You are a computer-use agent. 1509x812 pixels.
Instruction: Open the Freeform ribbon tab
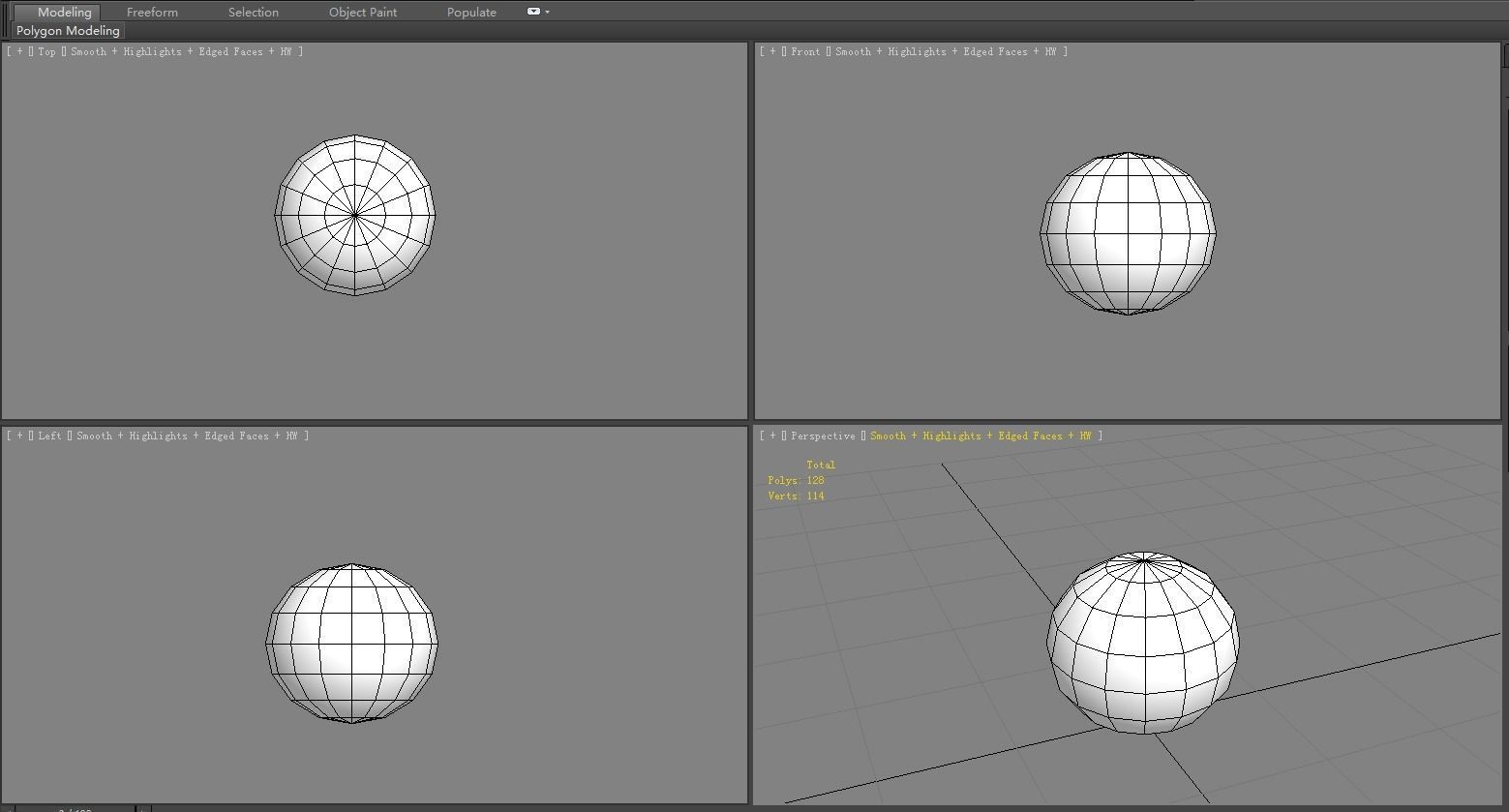click(x=152, y=12)
